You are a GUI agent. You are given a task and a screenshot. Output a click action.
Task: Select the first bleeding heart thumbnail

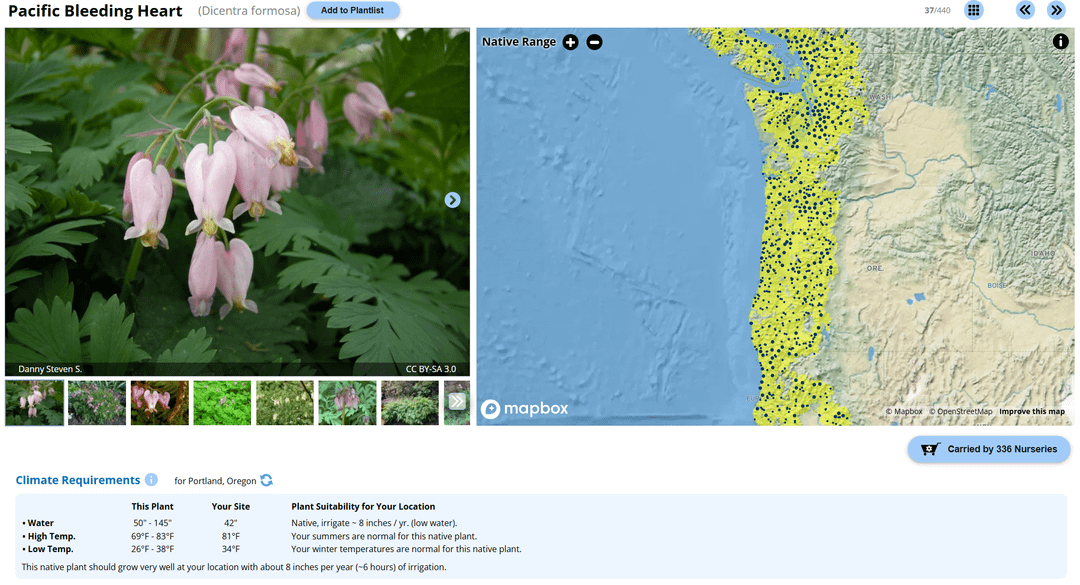[x=34, y=402]
